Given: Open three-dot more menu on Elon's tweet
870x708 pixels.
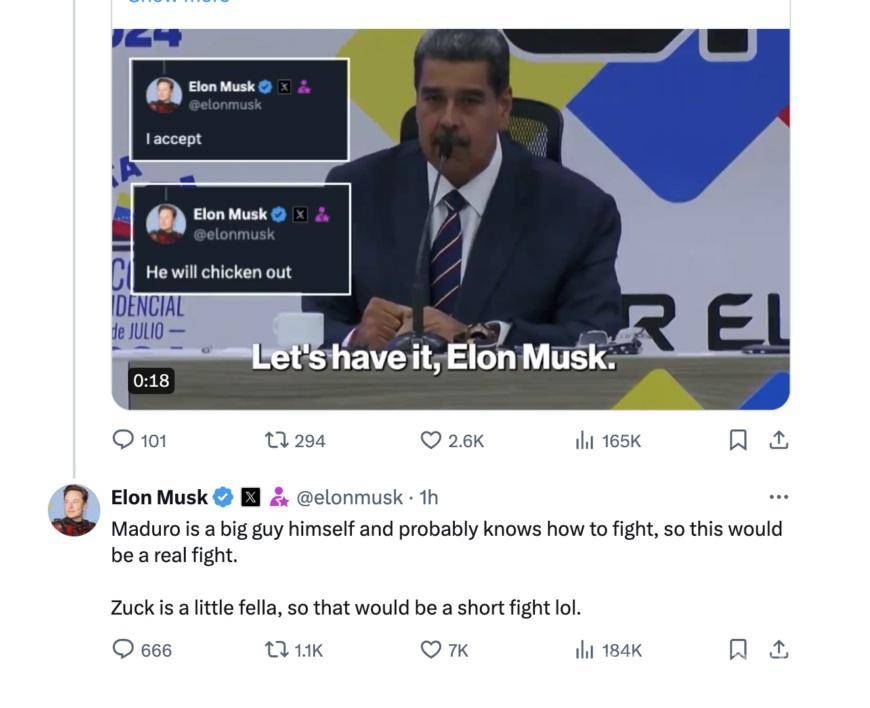Looking at the screenshot, I should pos(779,497).
